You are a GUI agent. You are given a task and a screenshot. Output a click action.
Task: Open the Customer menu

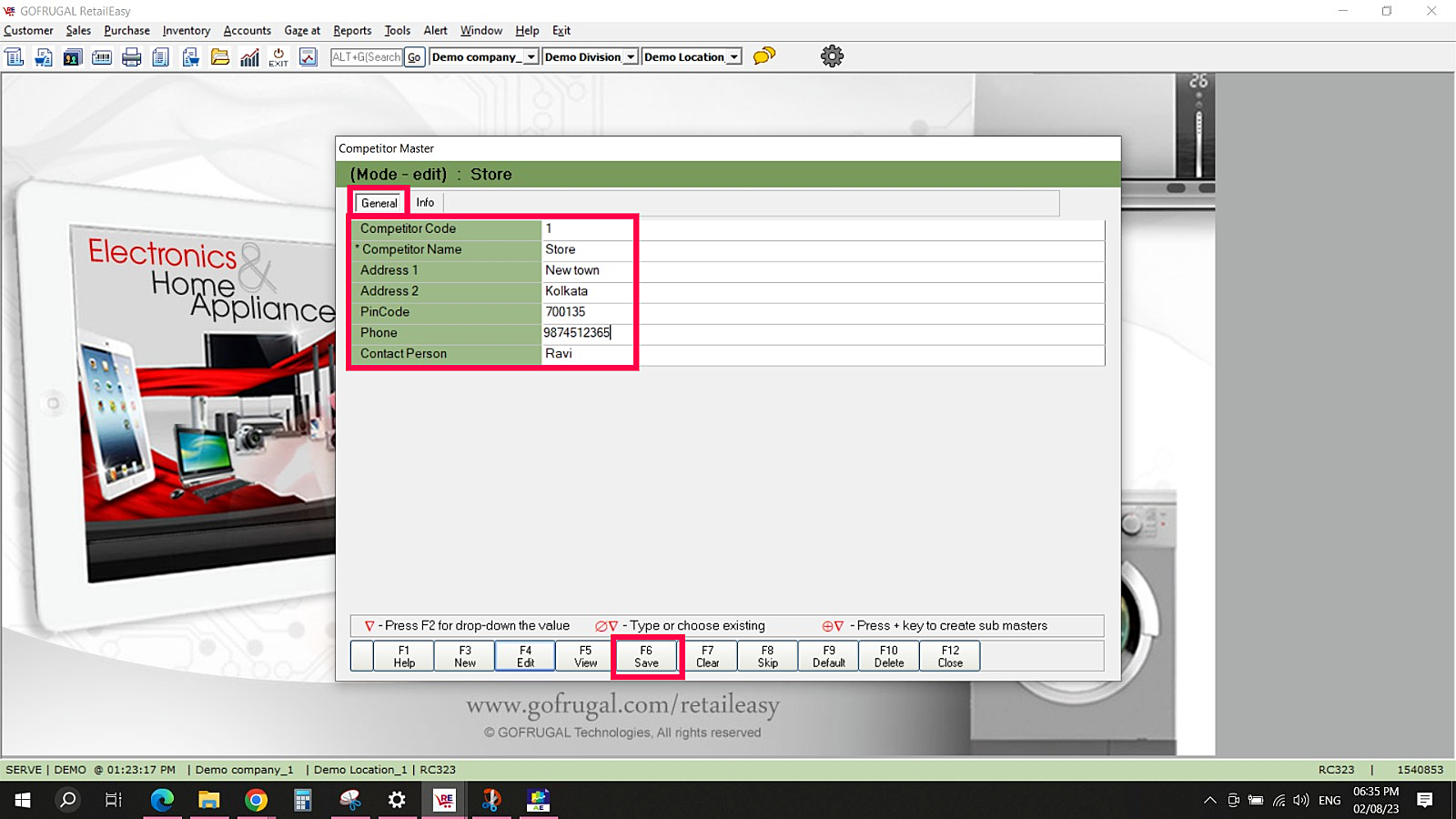click(x=28, y=30)
